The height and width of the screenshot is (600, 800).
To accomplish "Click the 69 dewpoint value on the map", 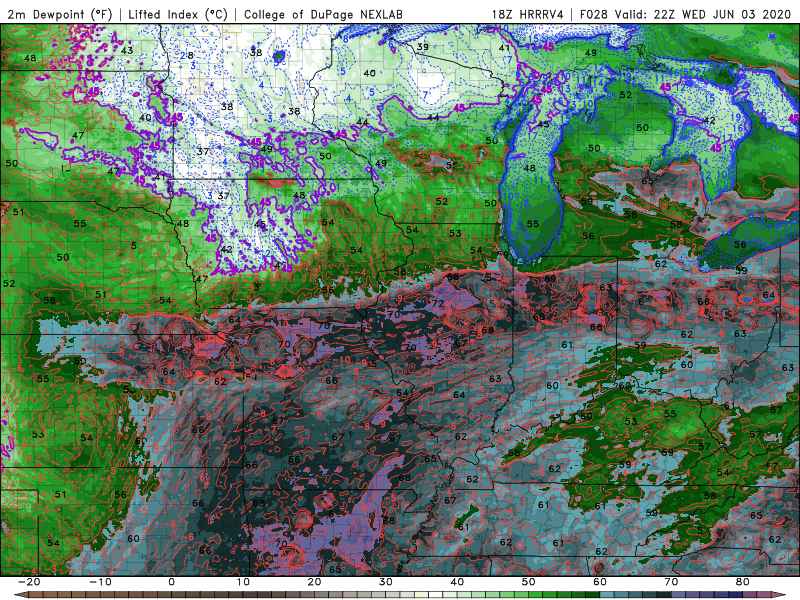I will [550, 279].
